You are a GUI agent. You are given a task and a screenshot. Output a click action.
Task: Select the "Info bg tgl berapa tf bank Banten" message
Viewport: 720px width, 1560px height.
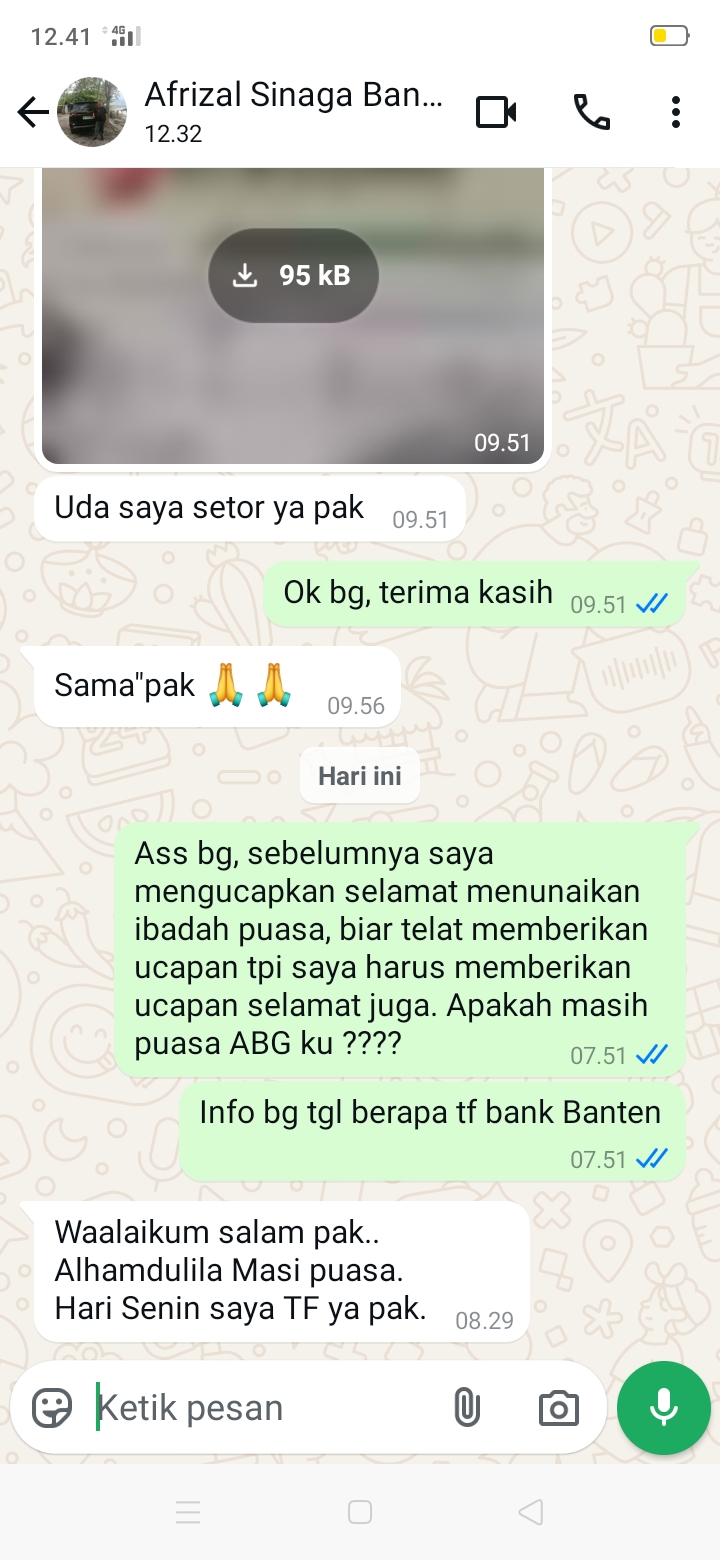[x=432, y=1131]
